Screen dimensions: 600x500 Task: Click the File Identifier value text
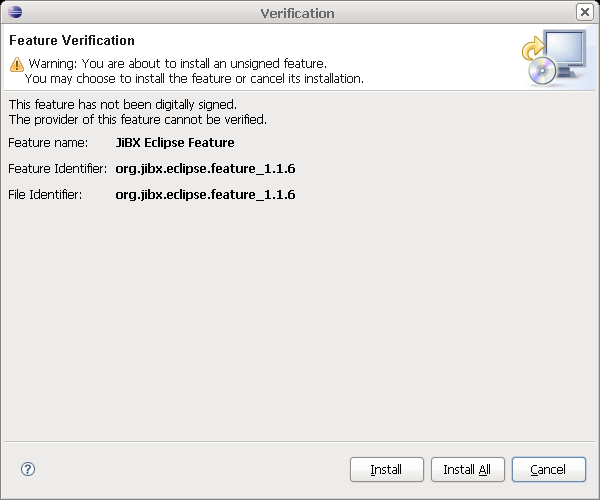click(205, 195)
